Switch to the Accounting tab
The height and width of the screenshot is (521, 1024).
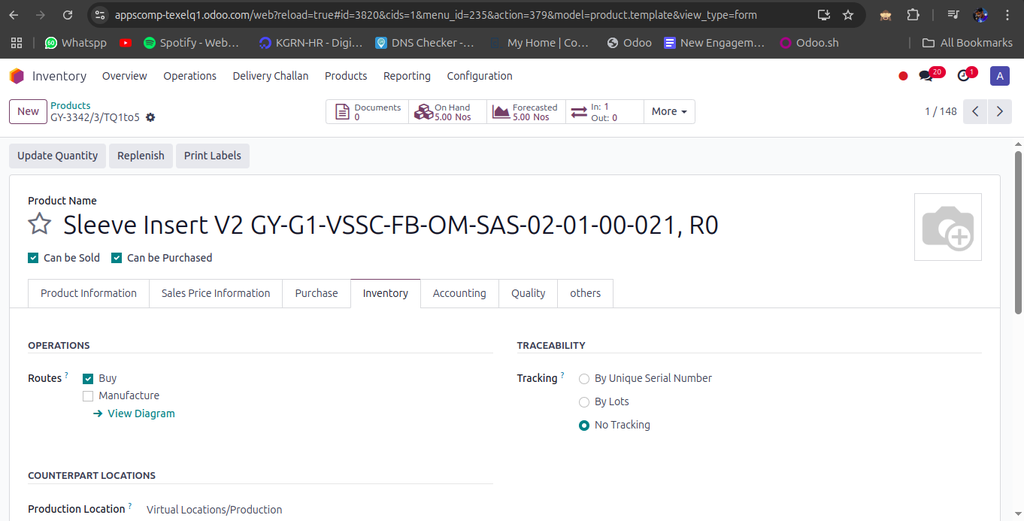tap(459, 293)
